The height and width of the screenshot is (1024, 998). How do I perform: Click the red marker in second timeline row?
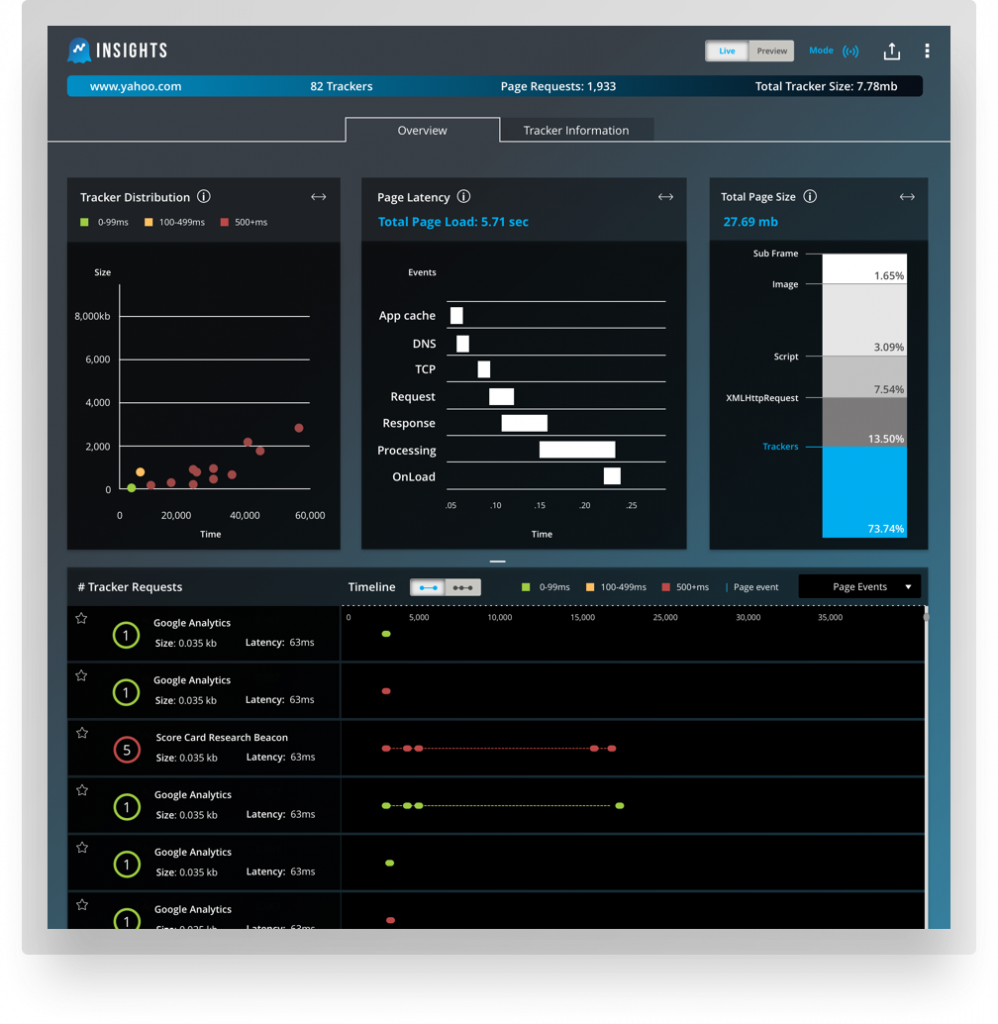pos(386,691)
